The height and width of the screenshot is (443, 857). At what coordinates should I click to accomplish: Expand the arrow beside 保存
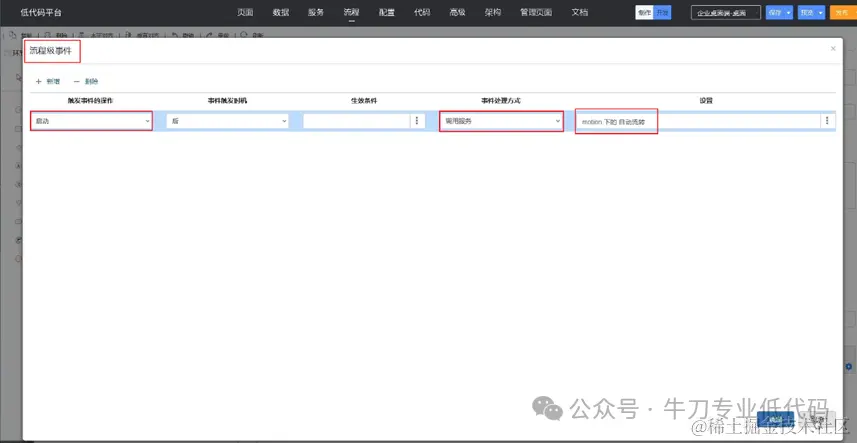tap(789, 13)
